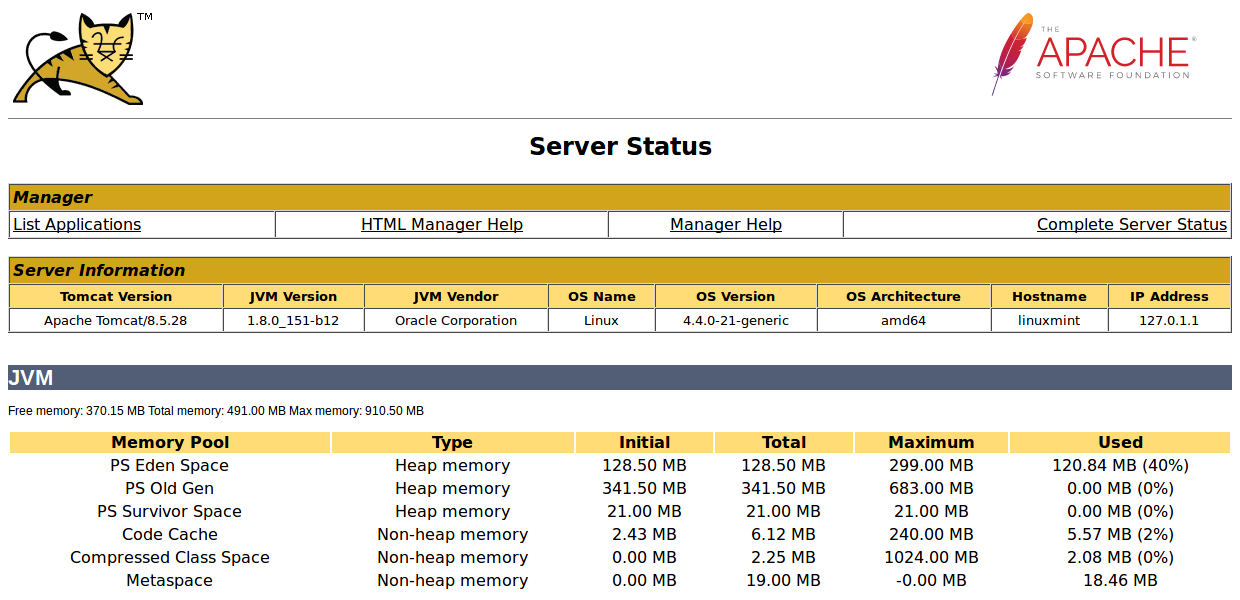Image resolution: width=1240 pixels, height=600 pixels.
Task: Click the 6.12 MB total value
Action: coord(784,535)
